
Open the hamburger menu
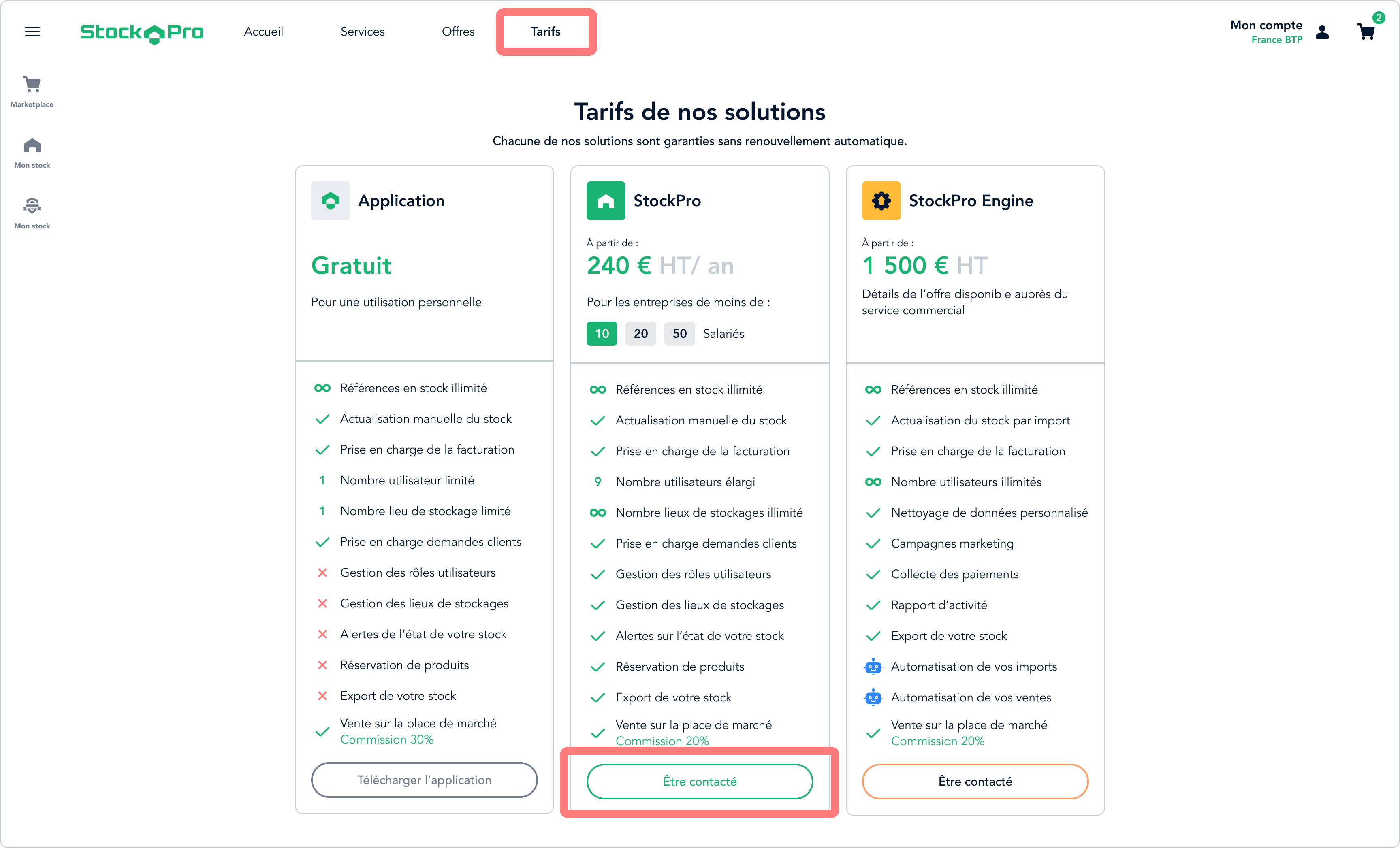[32, 32]
